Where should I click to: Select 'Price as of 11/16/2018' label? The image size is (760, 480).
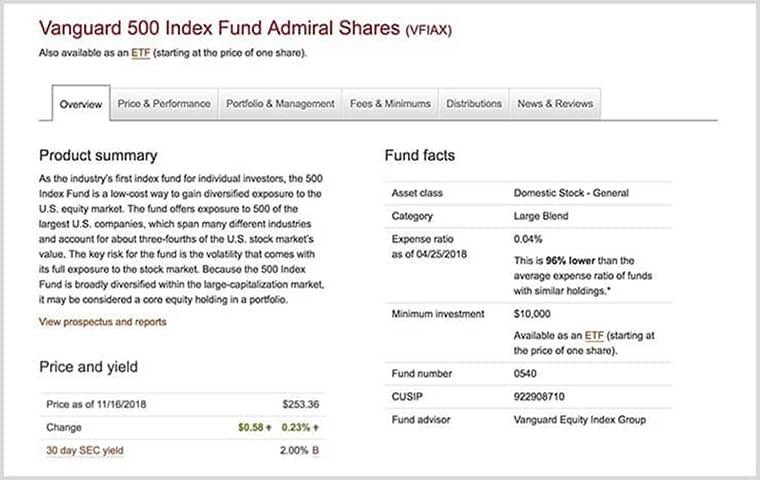[x=96, y=404]
